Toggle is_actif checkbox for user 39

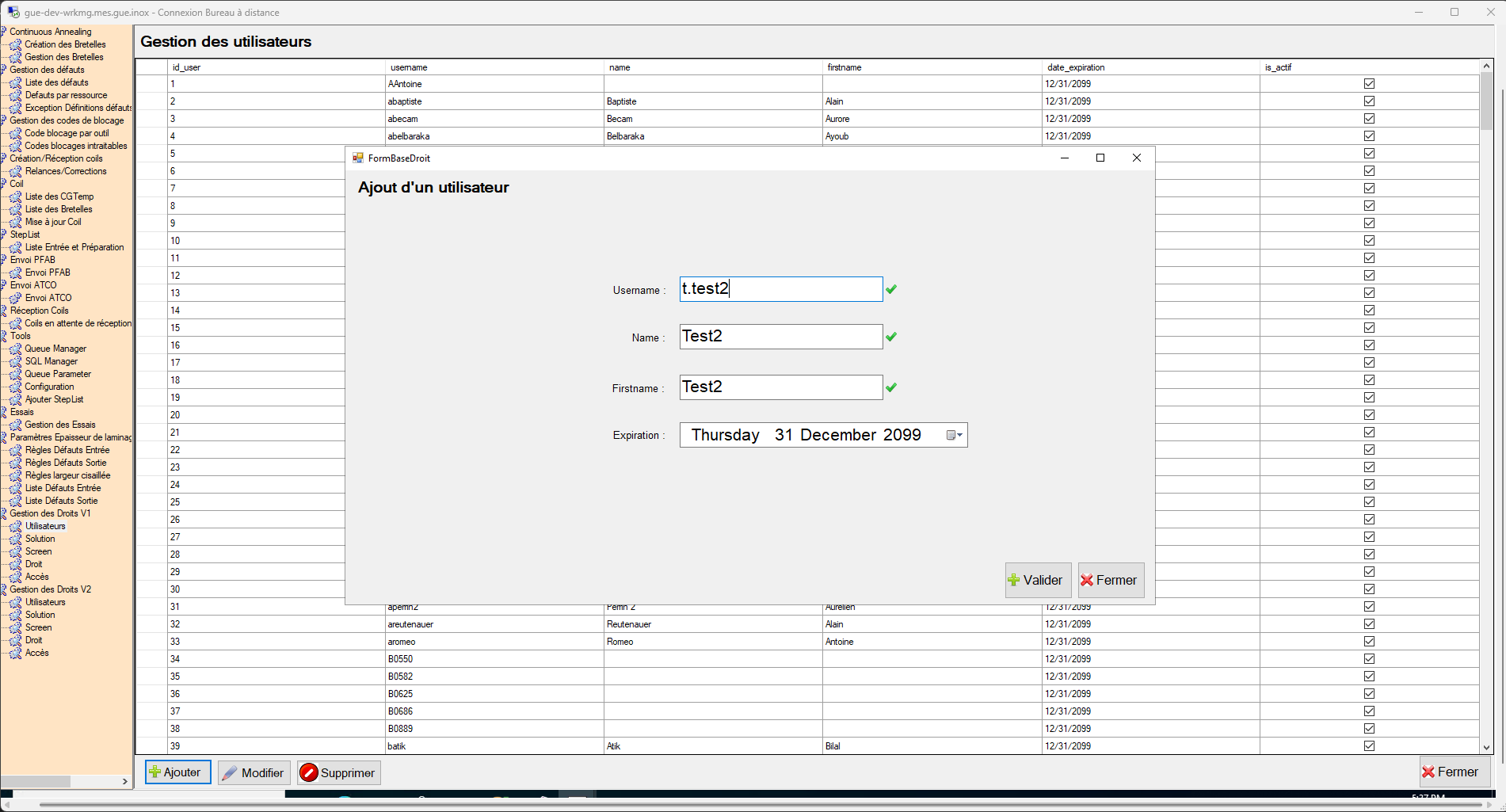[x=1369, y=746]
